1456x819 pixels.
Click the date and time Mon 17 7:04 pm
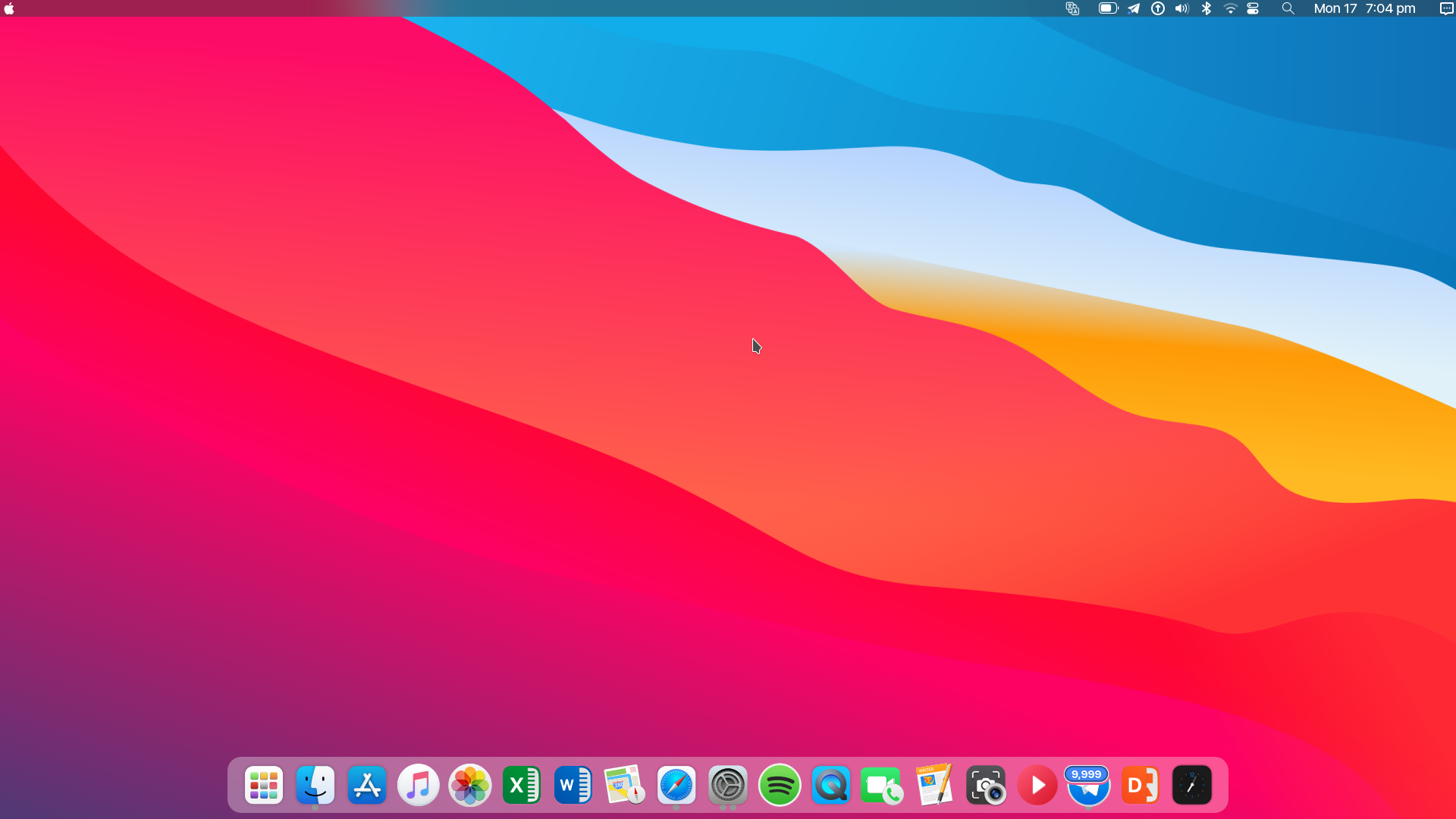coord(1364,8)
